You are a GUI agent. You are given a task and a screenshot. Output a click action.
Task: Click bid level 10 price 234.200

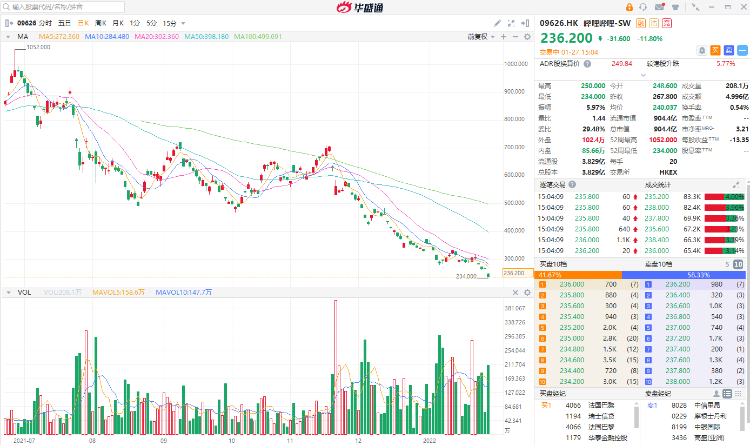(x=572, y=382)
